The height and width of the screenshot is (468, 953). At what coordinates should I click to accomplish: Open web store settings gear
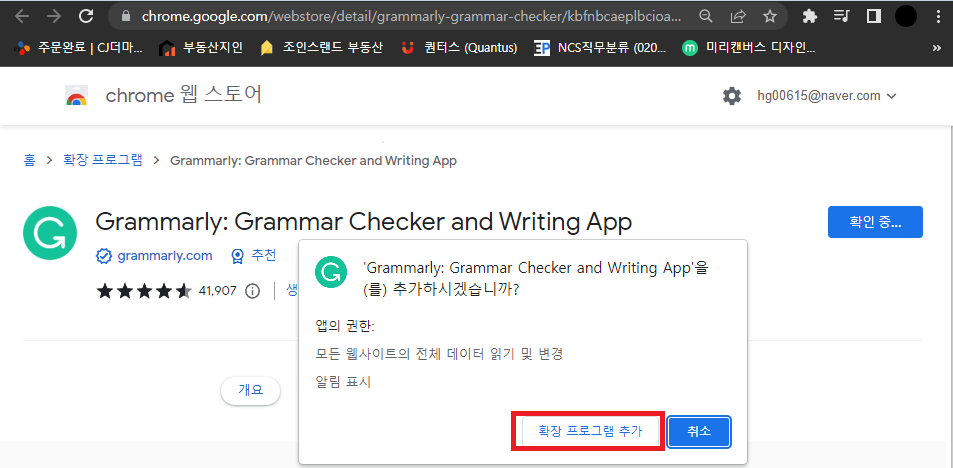coord(732,96)
